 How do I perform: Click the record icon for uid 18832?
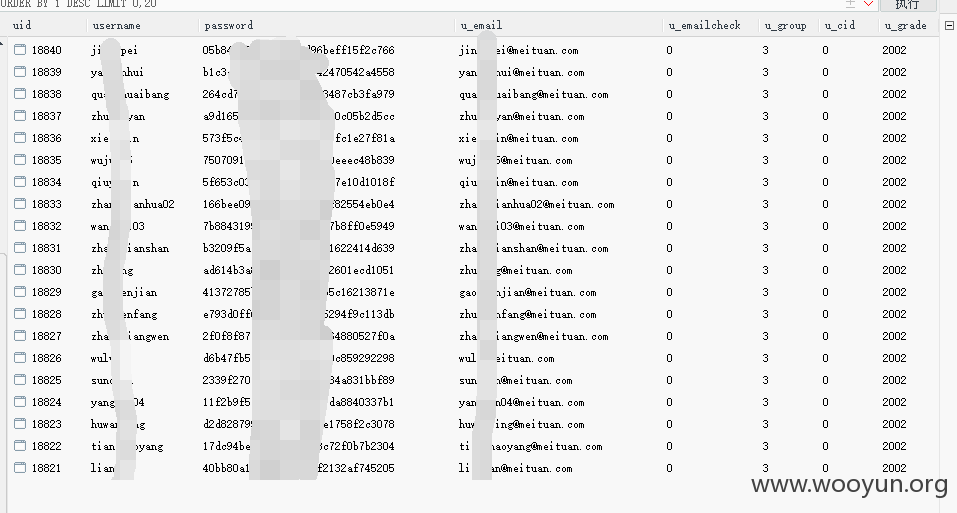[20, 225]
